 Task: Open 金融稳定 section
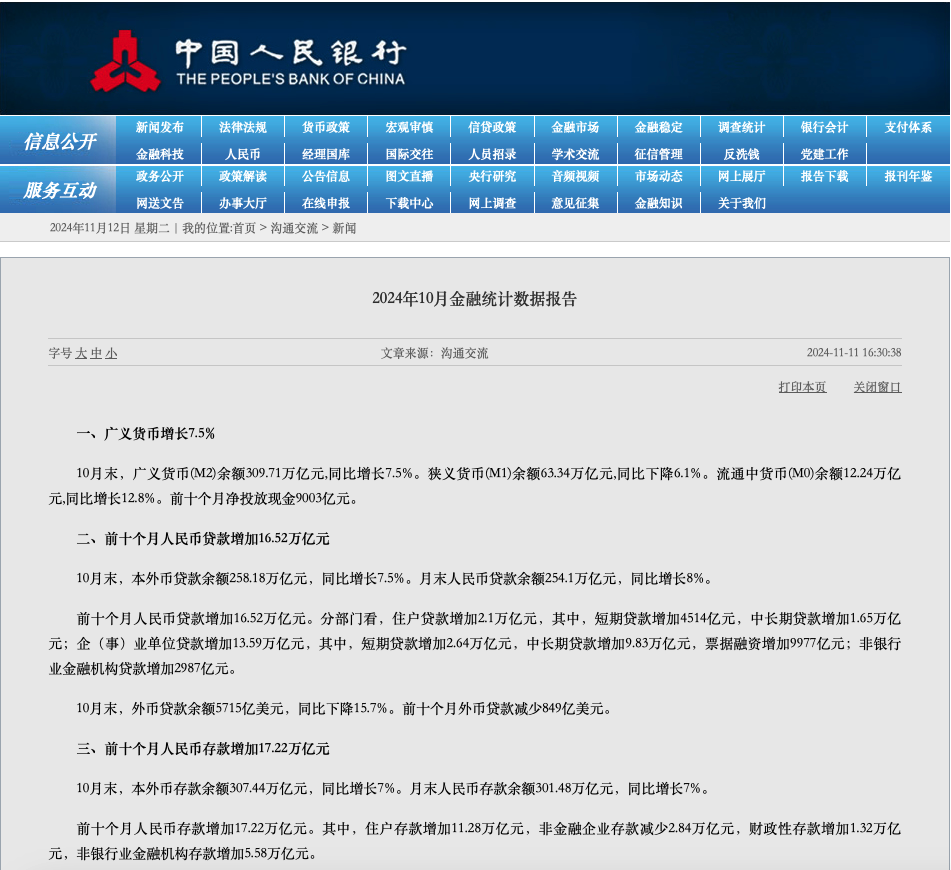(x=659, y=127)
